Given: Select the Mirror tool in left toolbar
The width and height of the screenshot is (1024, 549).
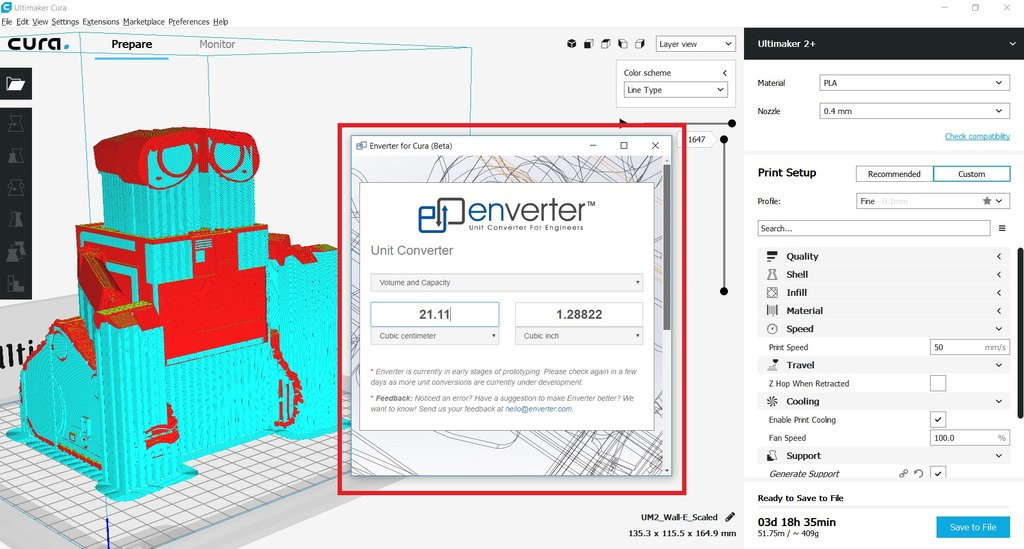Looking at the screenshot, I should pos(16,219).
